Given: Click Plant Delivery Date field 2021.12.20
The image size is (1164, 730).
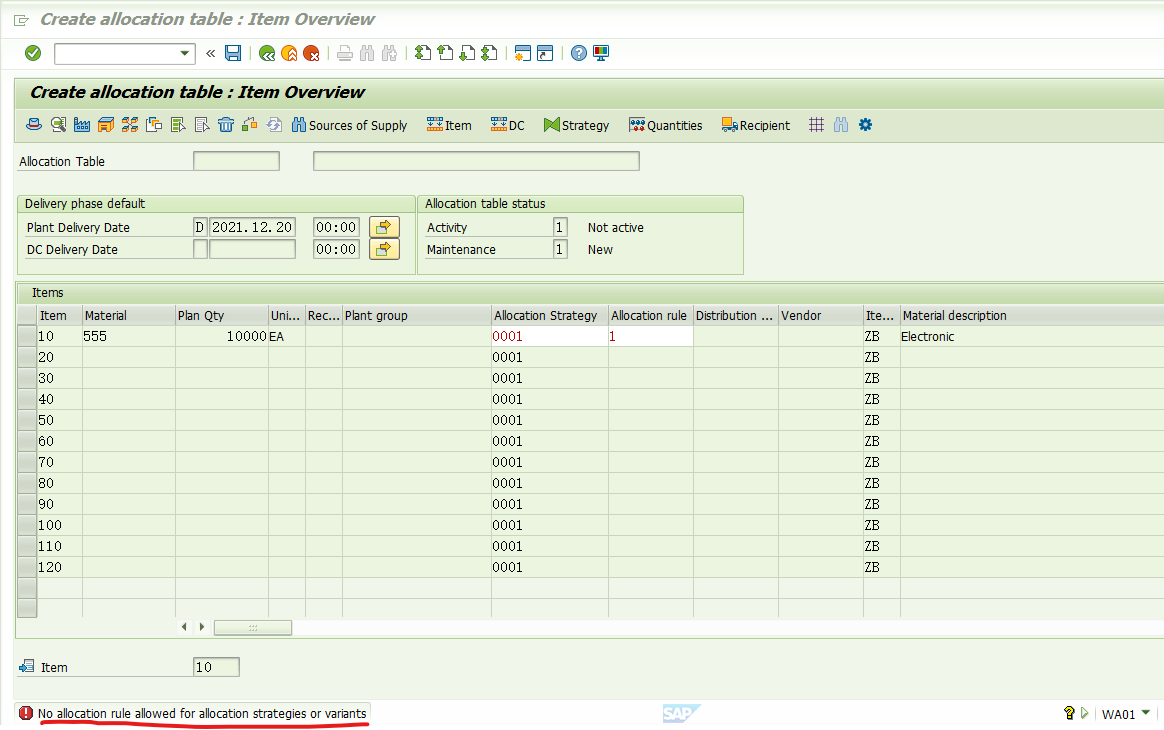Looking at the screenshot, I should 252,227.
